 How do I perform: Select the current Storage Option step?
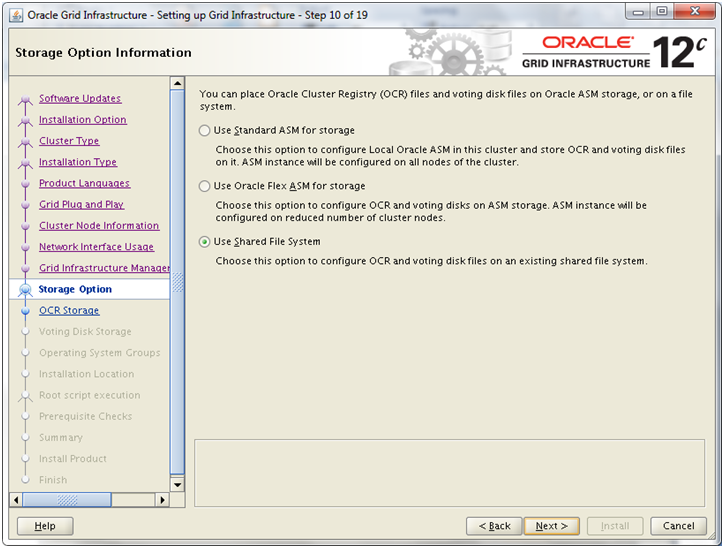click(75, 289)
